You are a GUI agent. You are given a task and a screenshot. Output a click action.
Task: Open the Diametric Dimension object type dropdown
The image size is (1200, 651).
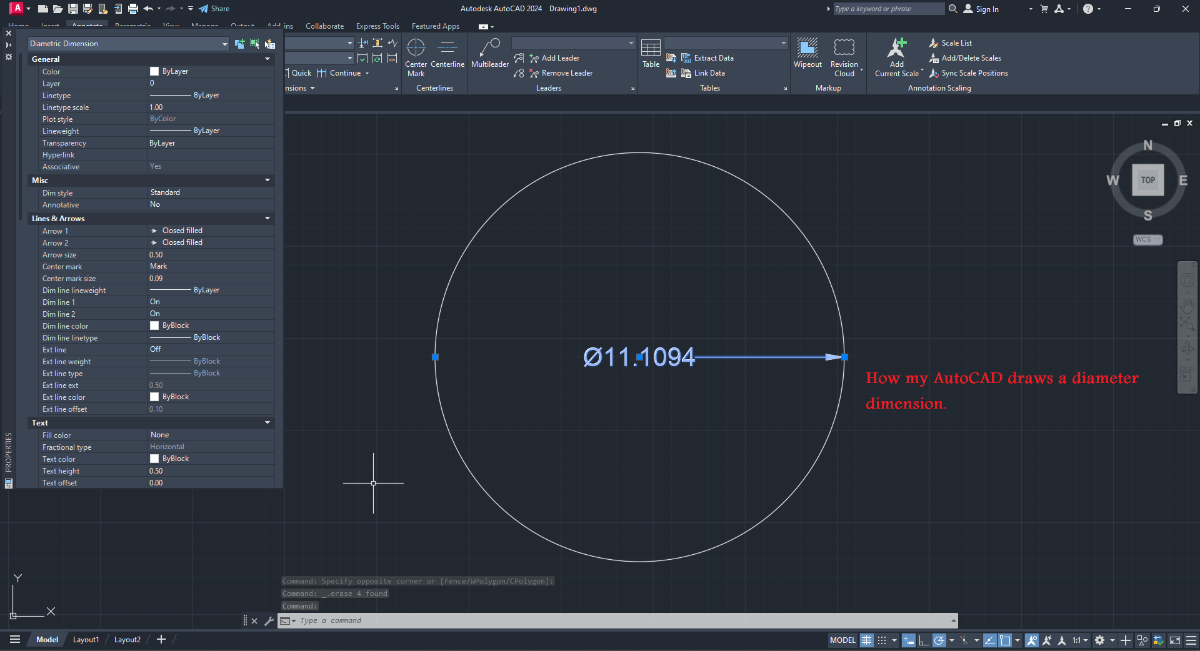coord(225,44)
